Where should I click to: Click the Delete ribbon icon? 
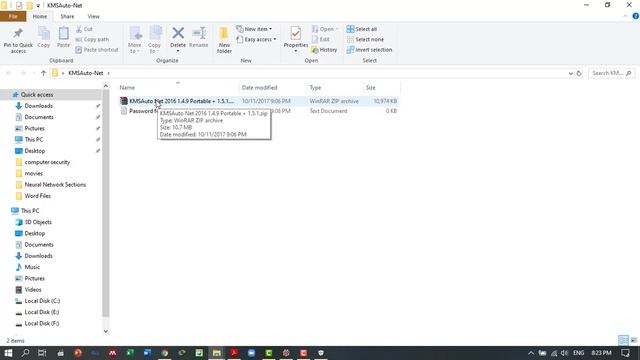click(178, 33)
